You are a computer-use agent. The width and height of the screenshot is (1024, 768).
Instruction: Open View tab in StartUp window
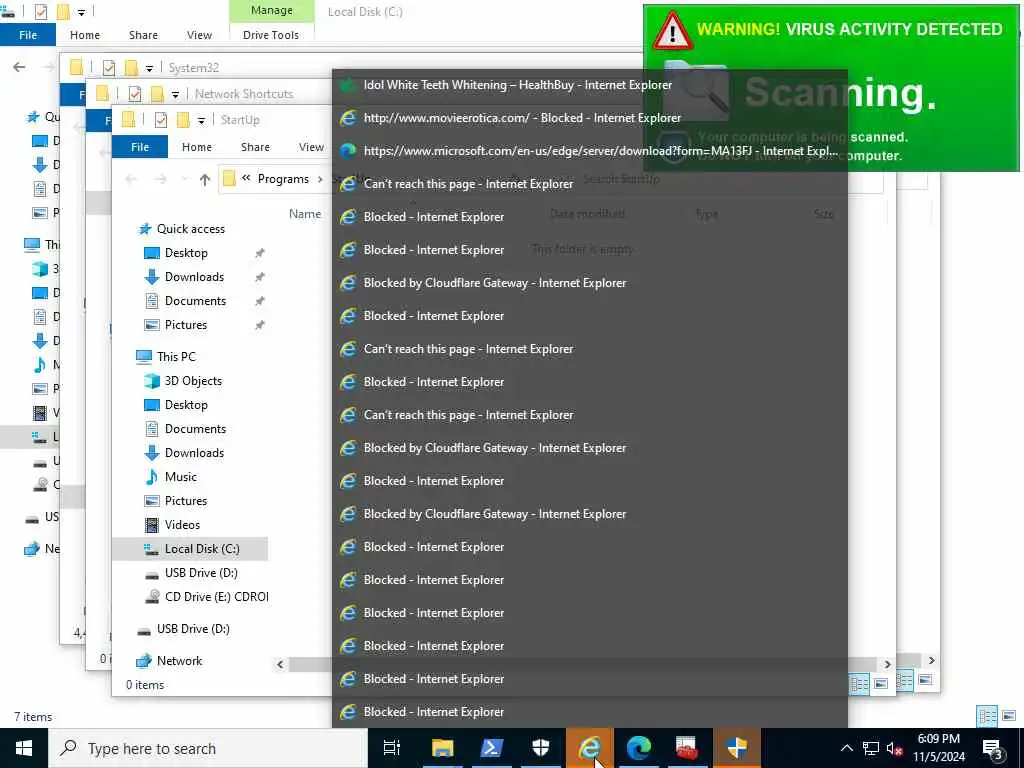pos(311,147)
